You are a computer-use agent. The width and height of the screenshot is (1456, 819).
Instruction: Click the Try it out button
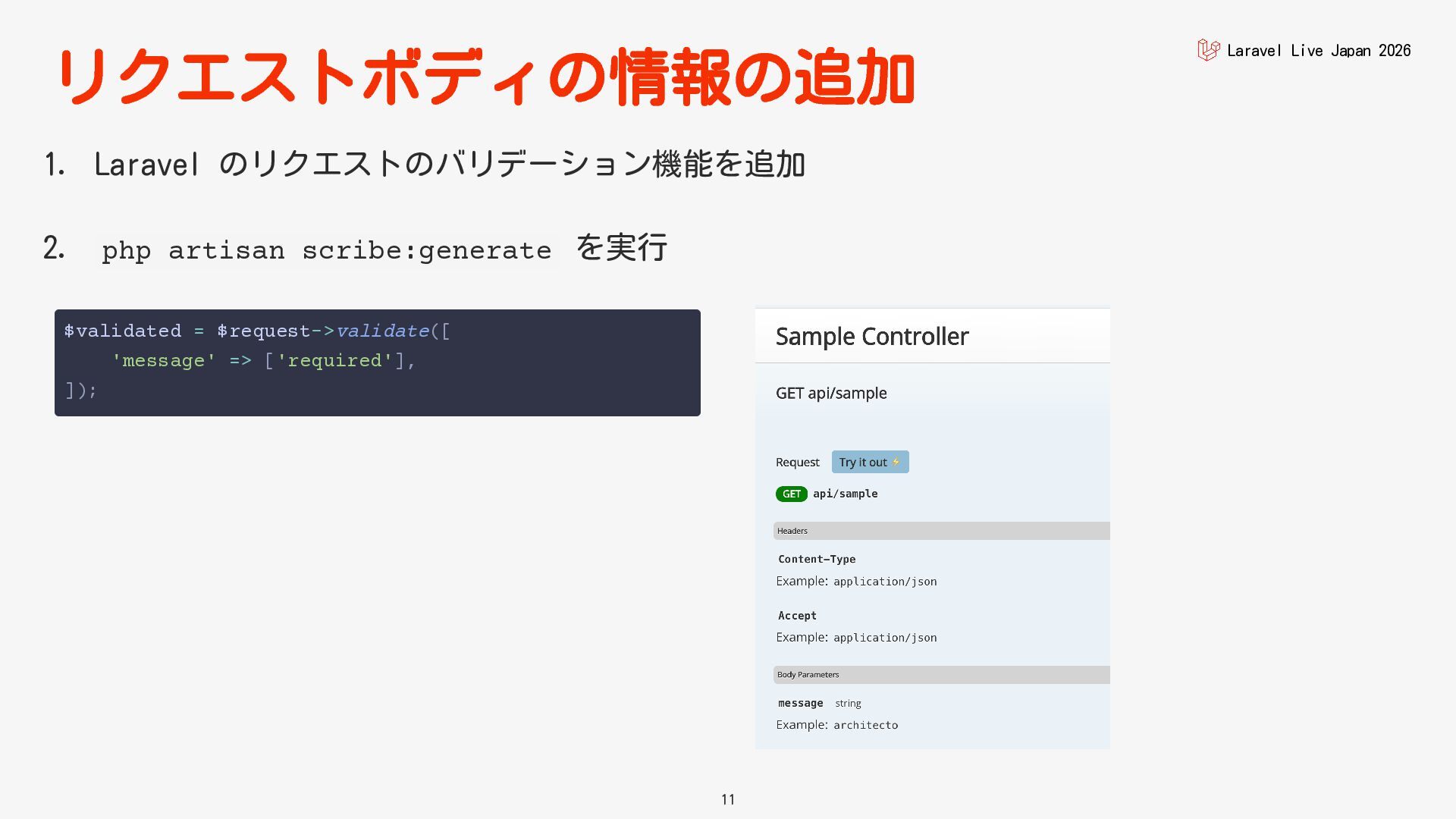pos(870,462)
